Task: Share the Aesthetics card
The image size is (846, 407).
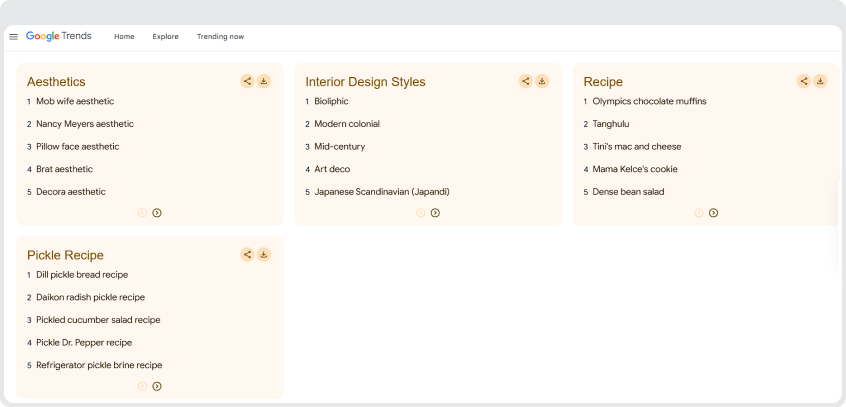Action: click(247, 81)
